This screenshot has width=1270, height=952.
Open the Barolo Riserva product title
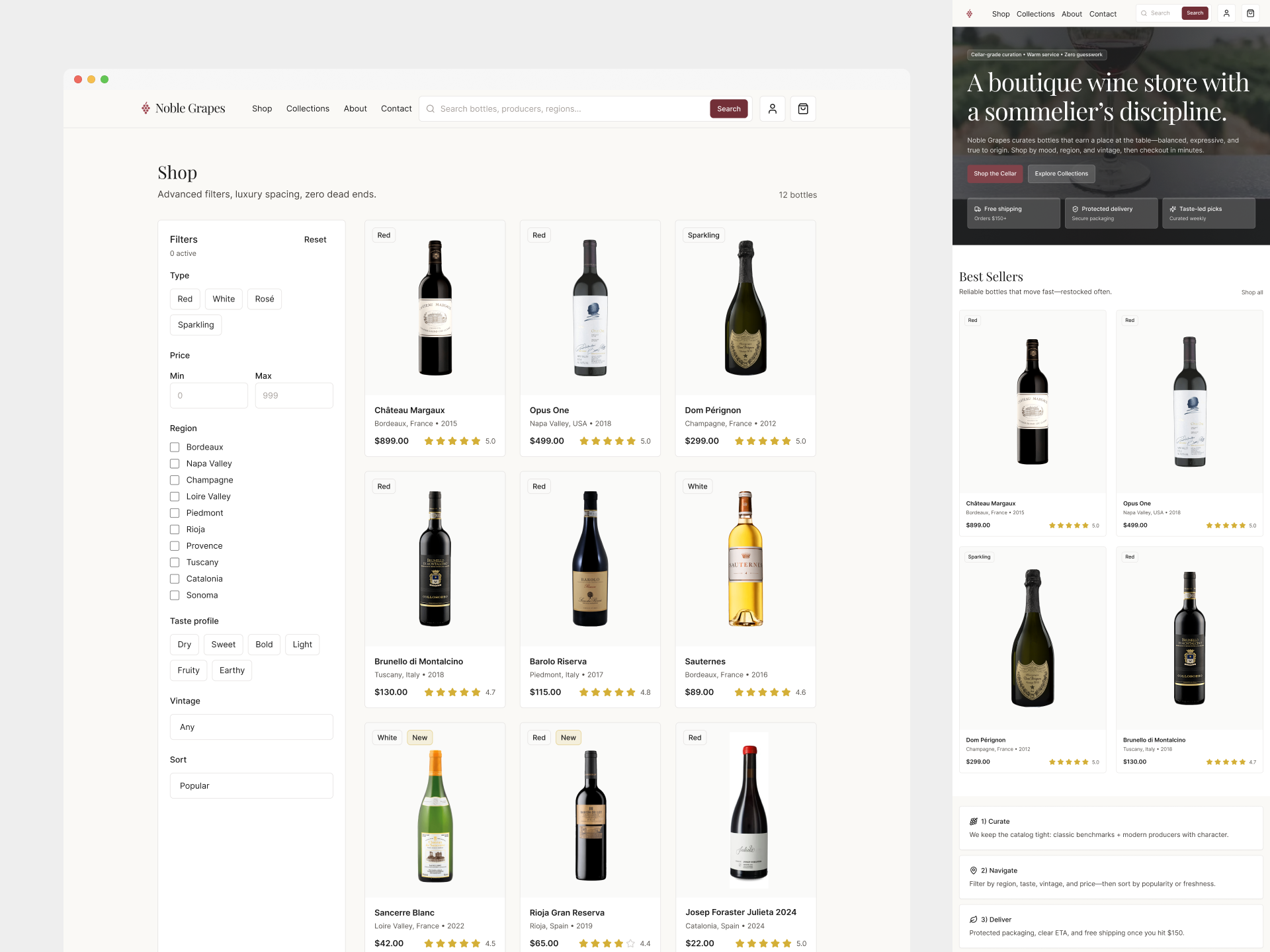tap(558, 662)
